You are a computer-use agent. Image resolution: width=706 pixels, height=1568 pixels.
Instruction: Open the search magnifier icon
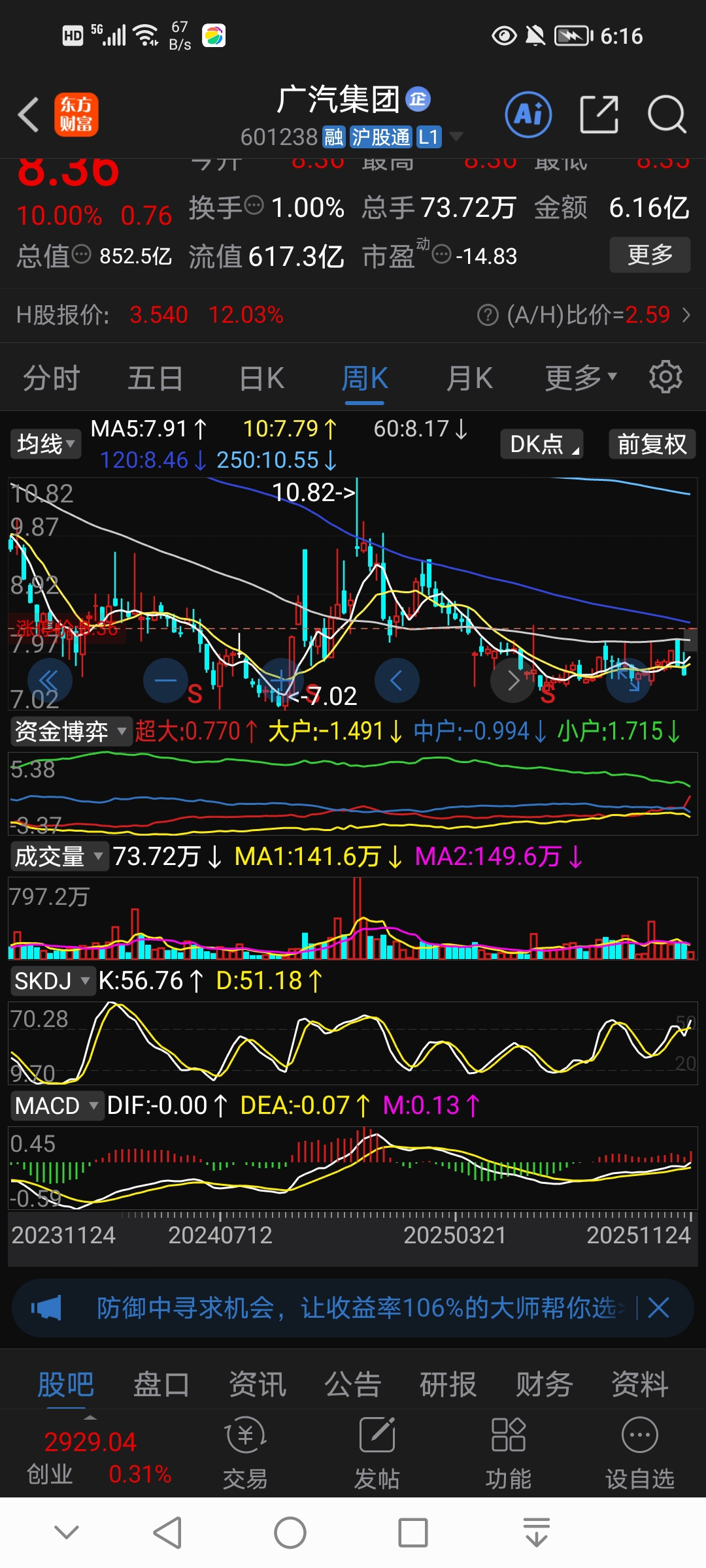(667, 114)
